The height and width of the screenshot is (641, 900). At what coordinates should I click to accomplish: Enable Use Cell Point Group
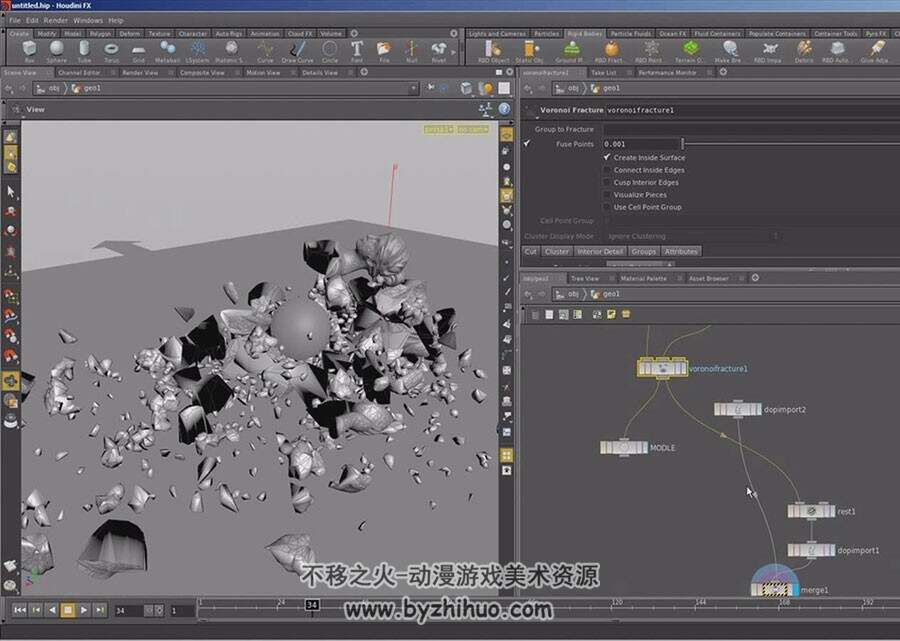(607, 207)
